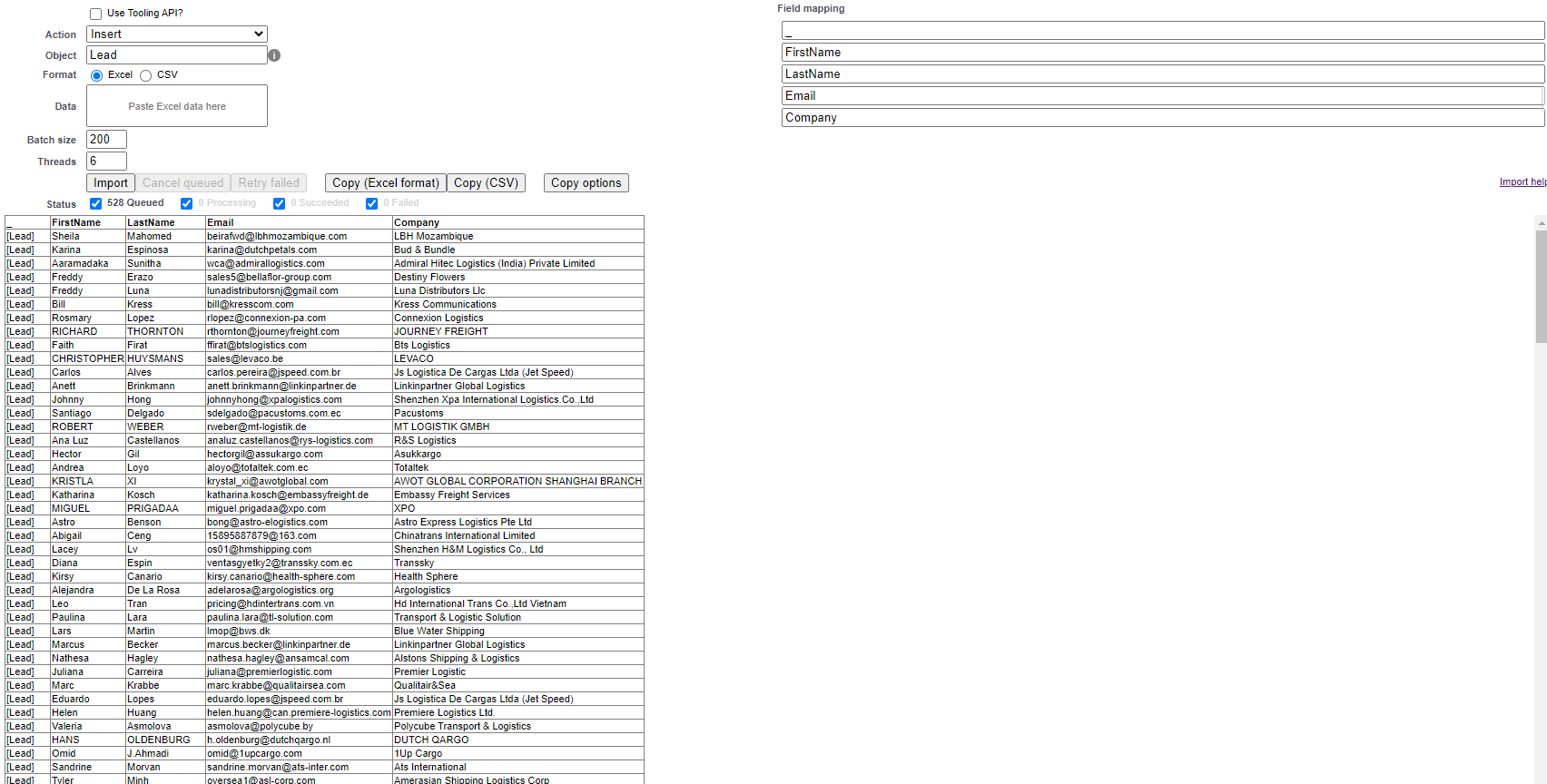
Task: Click the Import button
Action: pos(111,183)
